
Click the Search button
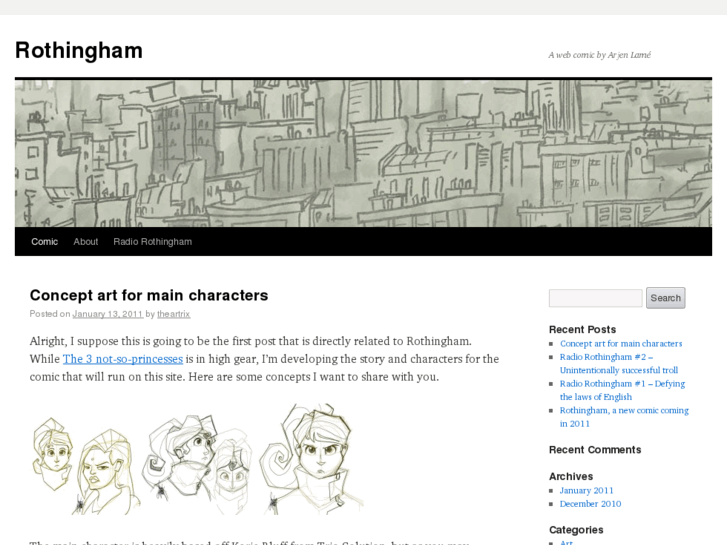666,298
